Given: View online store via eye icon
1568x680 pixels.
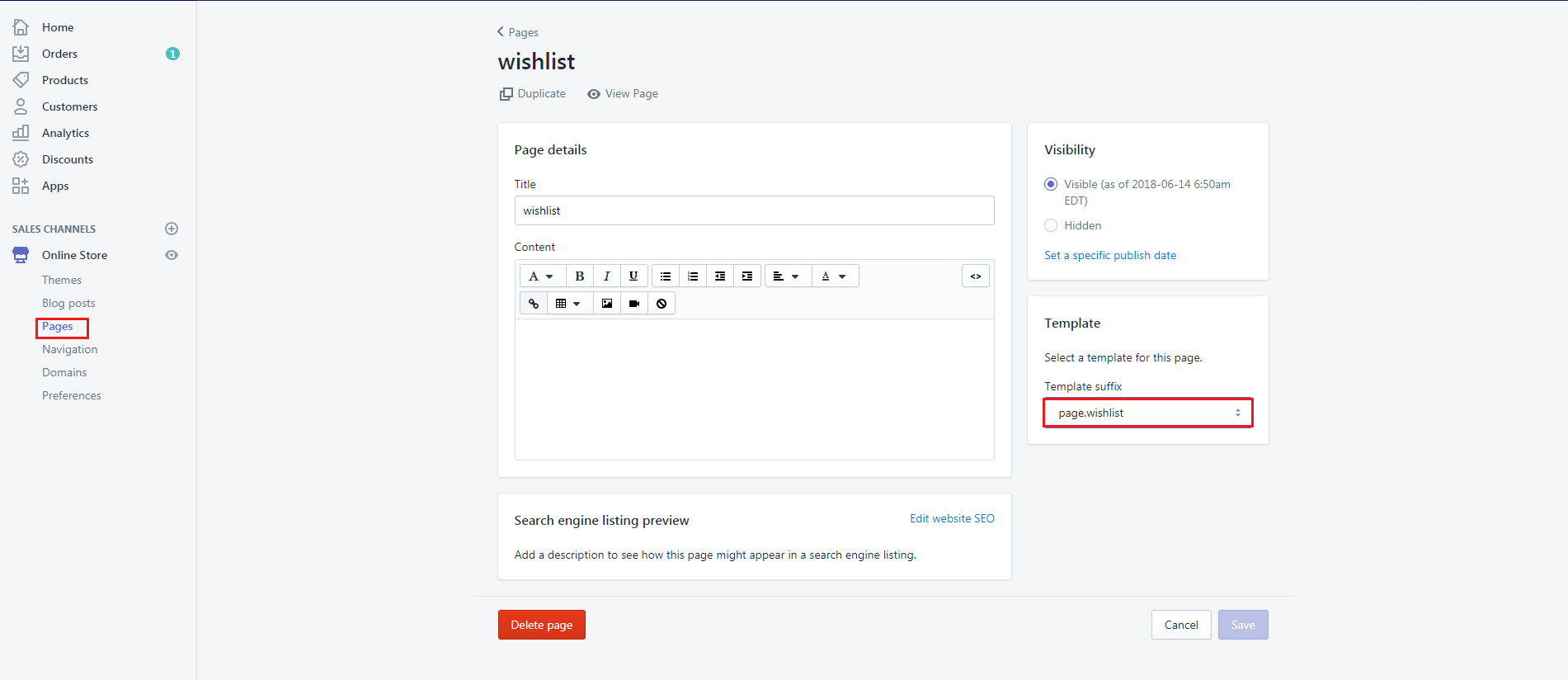Looking at the screenshot, I should tap(172, 255).
